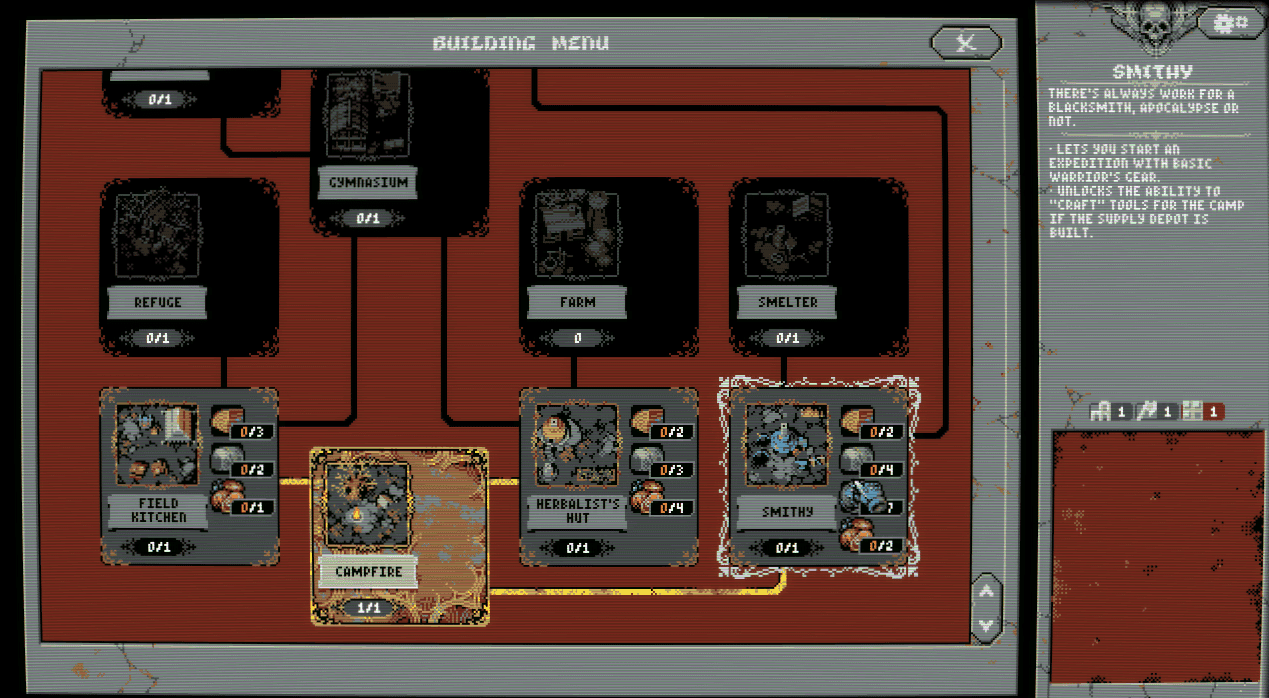Click Herbalist's Hut food resource cost icon
The height and width of the screenshot is (698, 1269).
coord(645,497)
